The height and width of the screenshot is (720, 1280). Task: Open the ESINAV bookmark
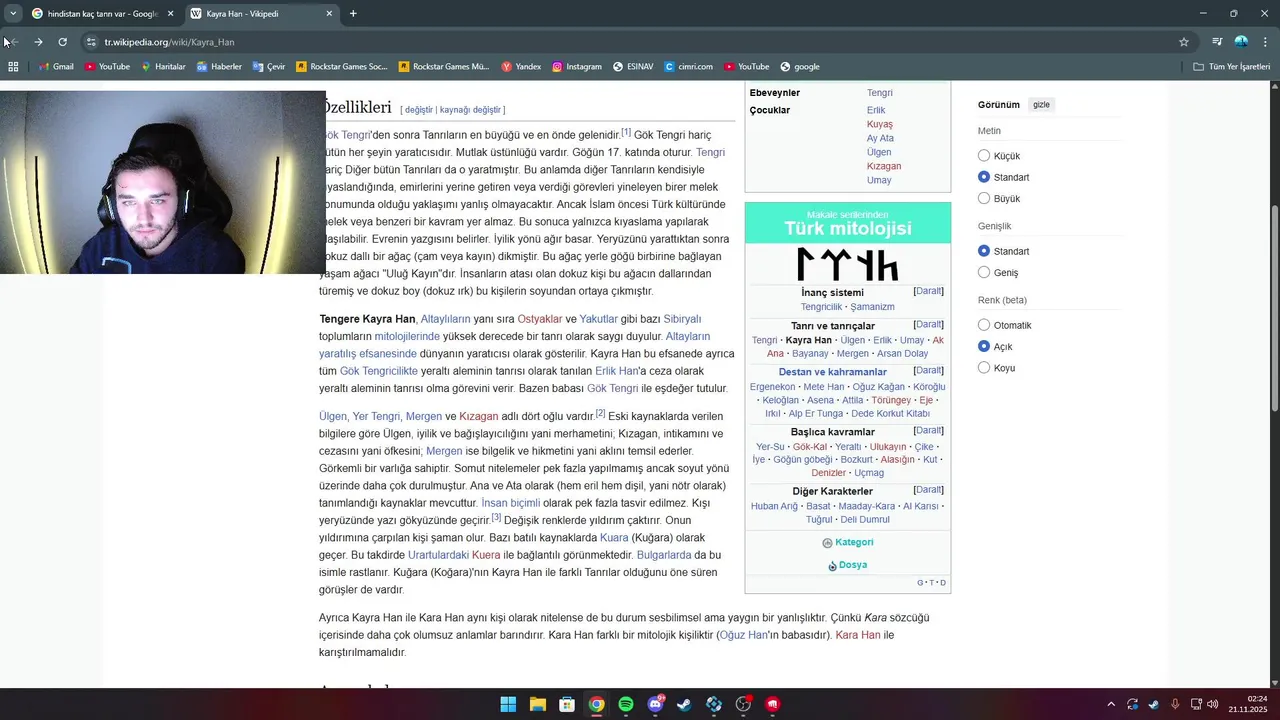tap(633, 67)
